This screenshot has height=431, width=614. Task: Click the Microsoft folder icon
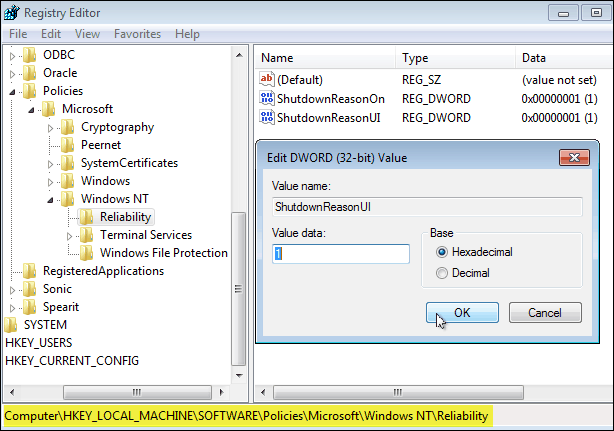pos(49,109)
